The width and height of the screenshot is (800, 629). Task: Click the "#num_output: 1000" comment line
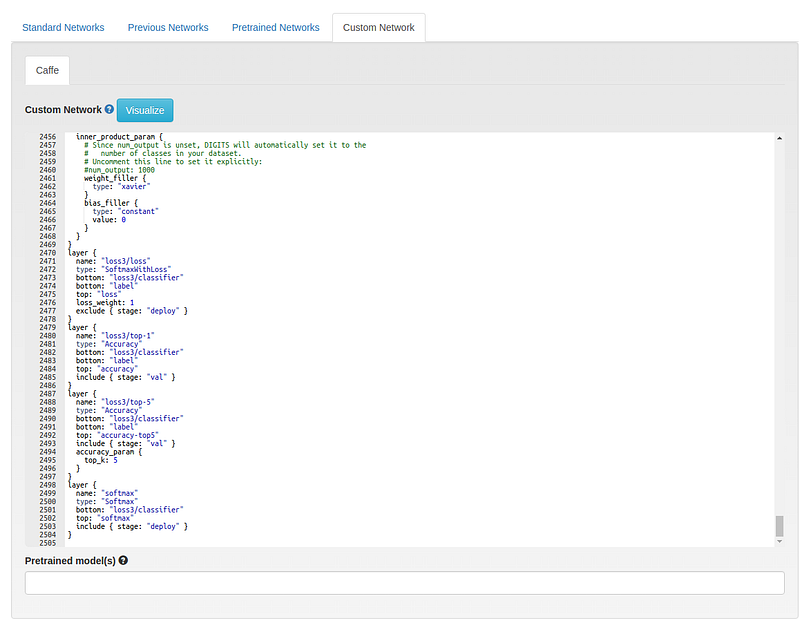[x=119, y=170]
